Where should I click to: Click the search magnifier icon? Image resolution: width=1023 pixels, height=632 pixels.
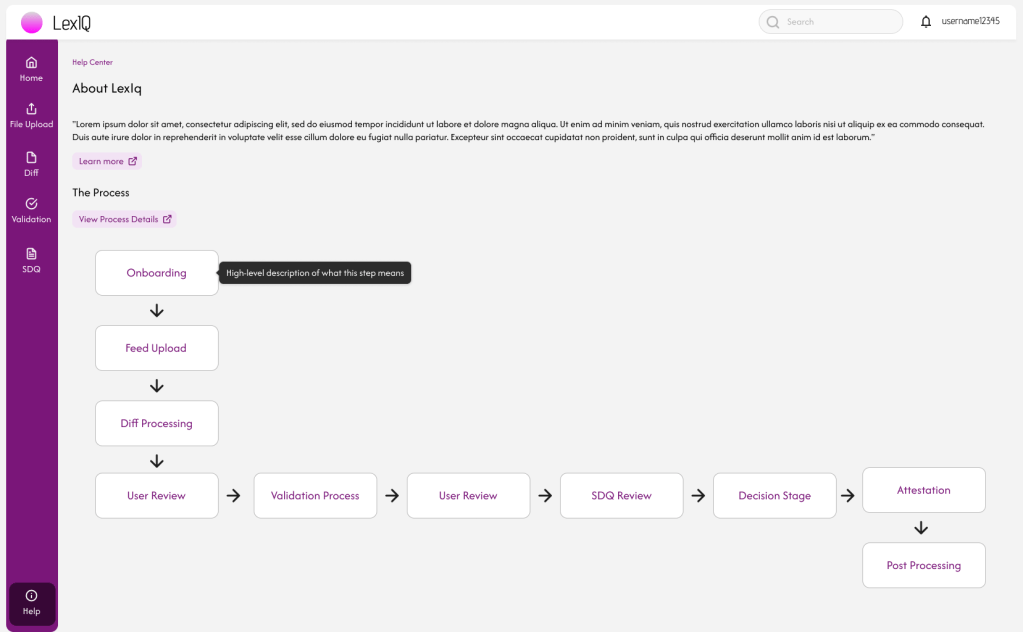773,22
